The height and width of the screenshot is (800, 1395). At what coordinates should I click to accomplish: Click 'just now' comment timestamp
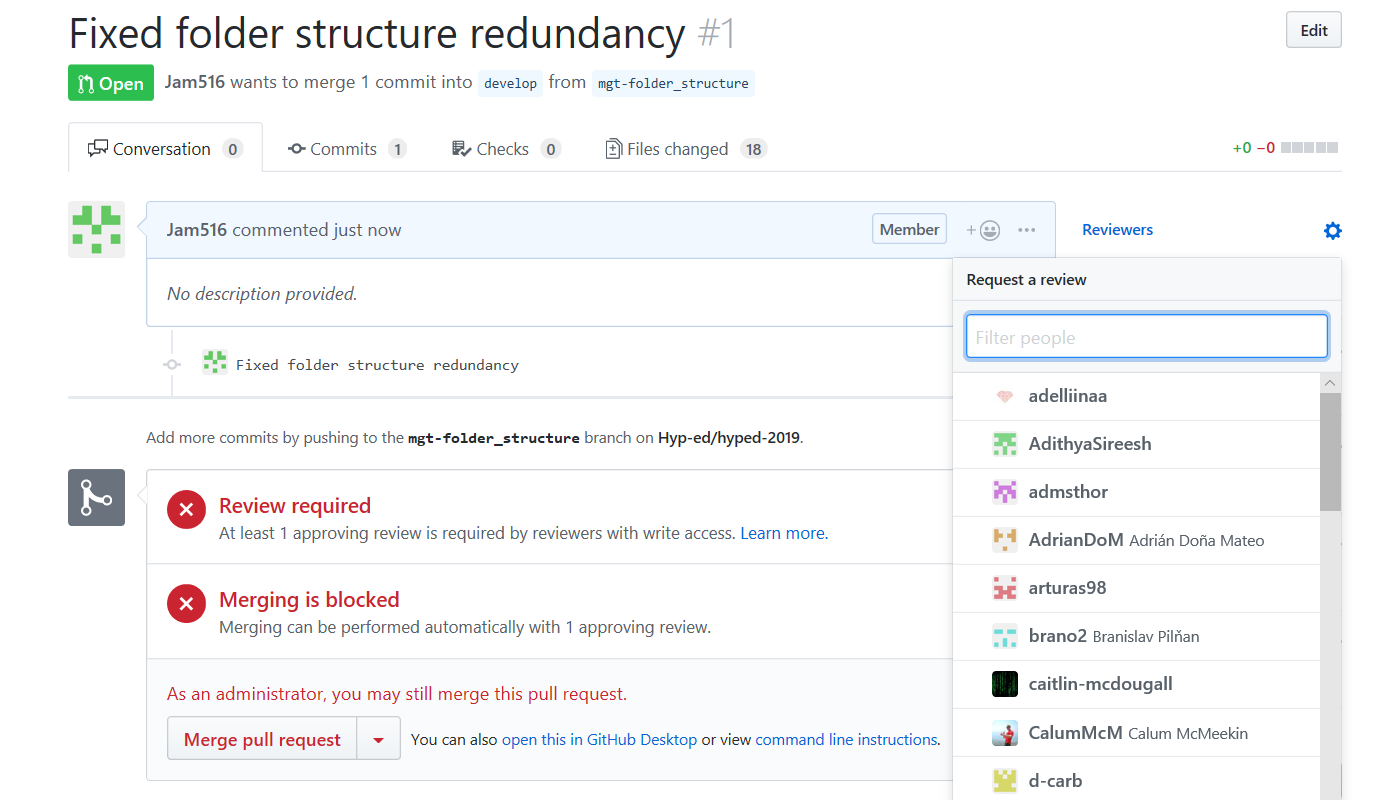(367, 230)
